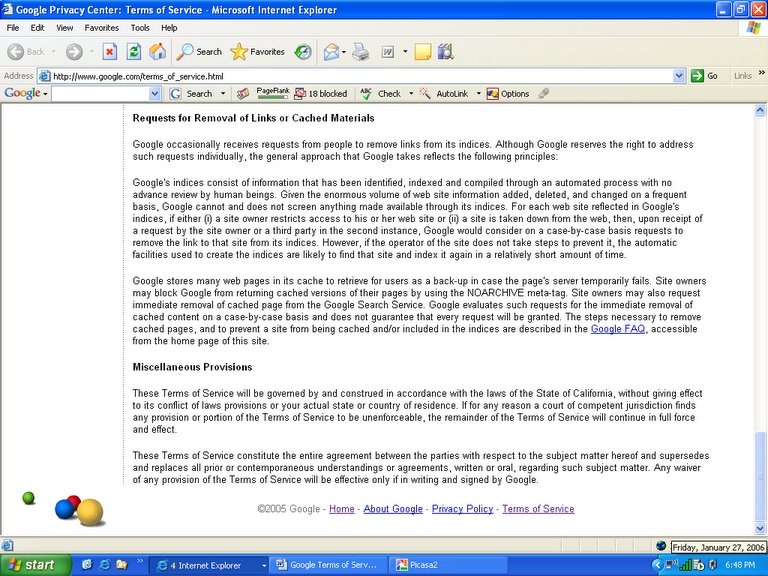Expand Google Search button options arrow
The height and width of the screenshot is (576, 768).
(223, 94)
